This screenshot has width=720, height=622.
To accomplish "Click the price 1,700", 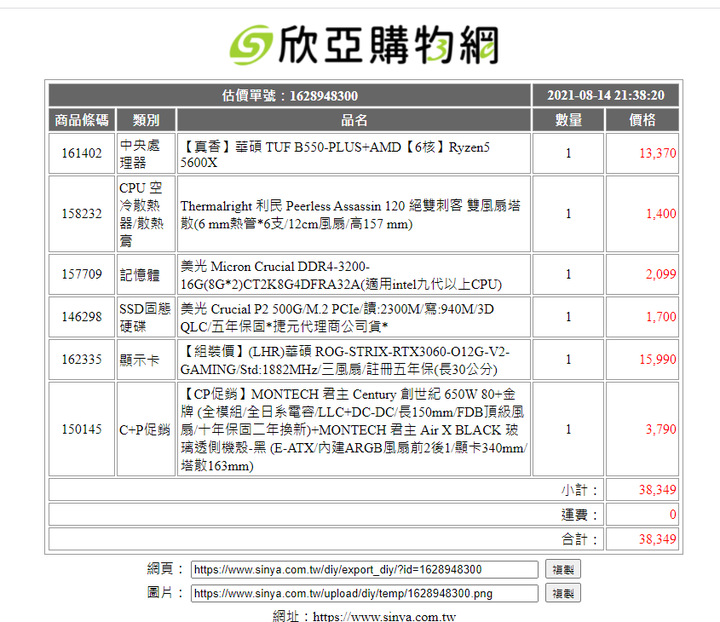I will 661,317.
